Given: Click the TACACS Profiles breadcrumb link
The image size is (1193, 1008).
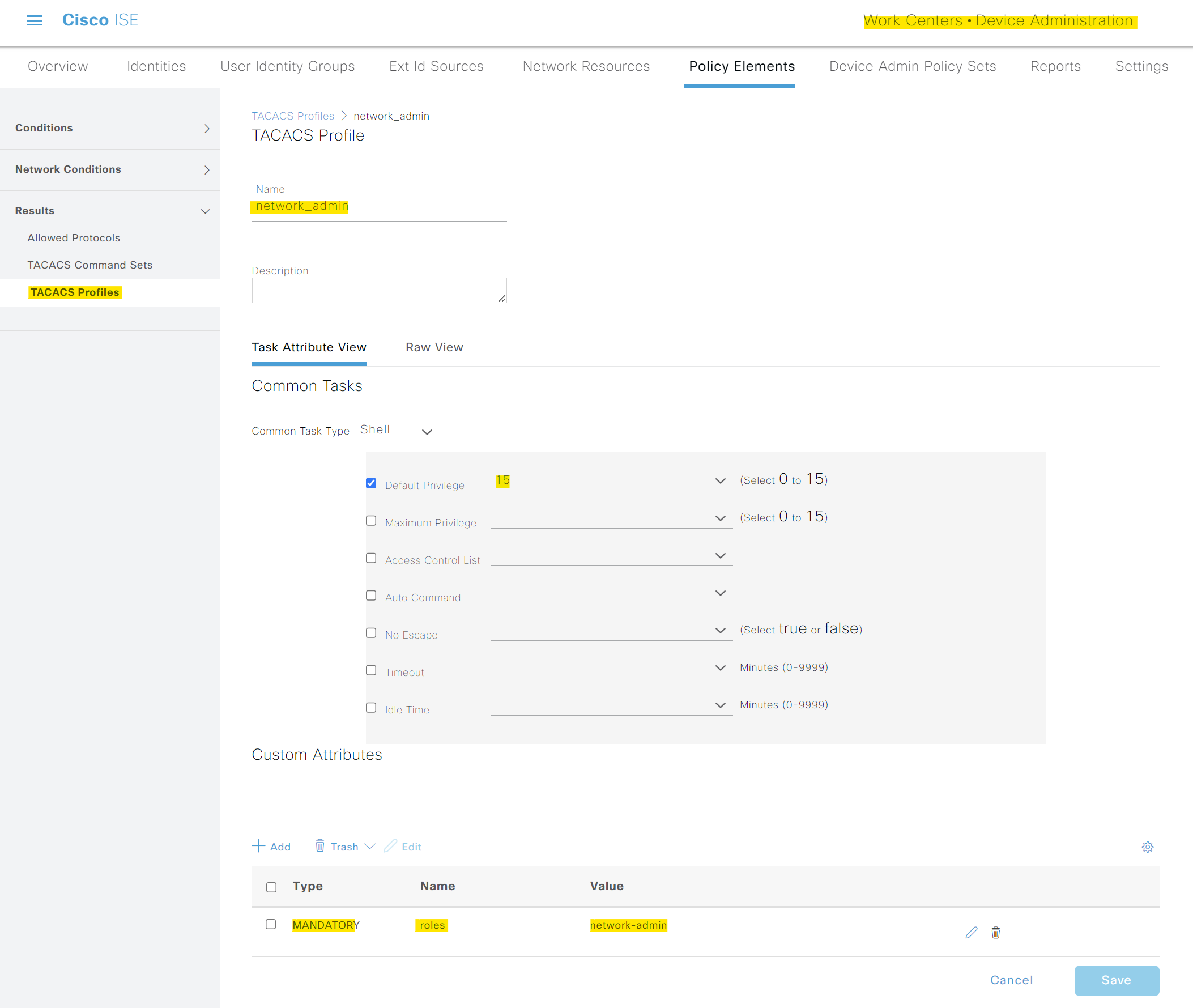Looking at the screenshot, I should point(293,116).
